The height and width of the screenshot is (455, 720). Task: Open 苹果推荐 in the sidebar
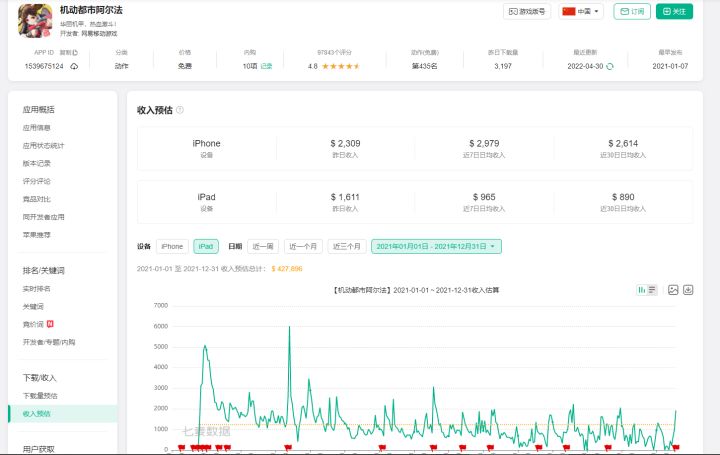click(36, 235)
